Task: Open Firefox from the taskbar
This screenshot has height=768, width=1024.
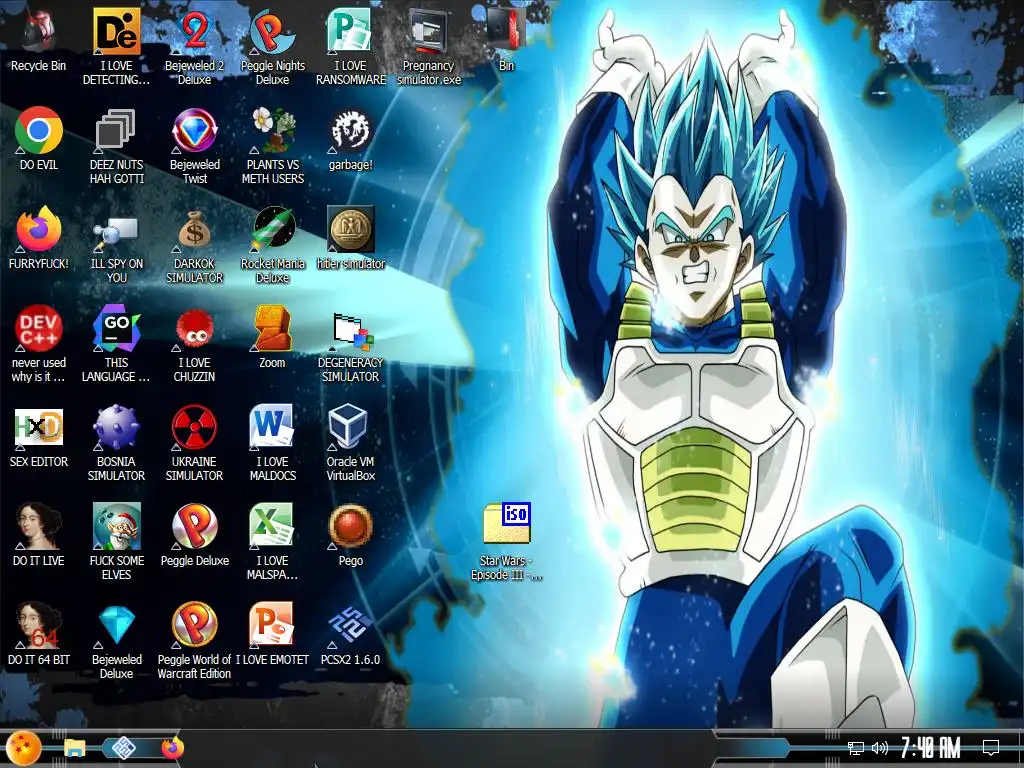Action: coord(172,748)
